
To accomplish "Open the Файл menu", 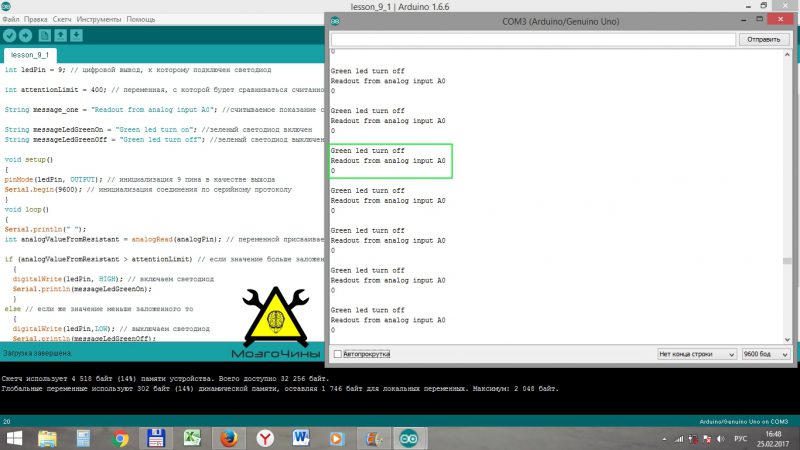I will 11,19.
